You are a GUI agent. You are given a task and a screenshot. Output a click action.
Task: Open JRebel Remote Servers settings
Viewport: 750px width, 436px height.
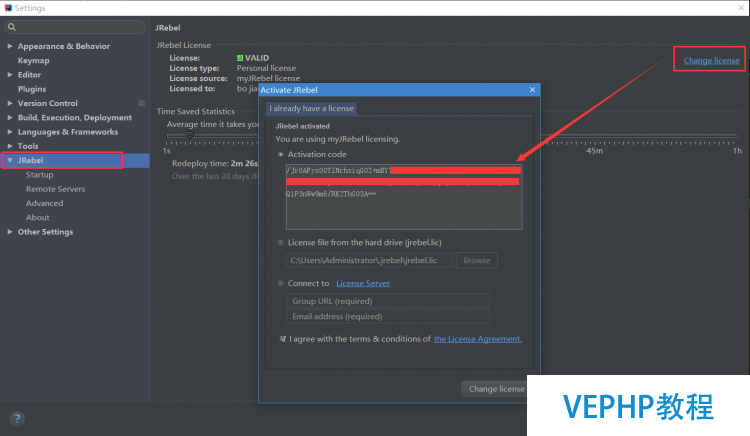click(55, 189)
